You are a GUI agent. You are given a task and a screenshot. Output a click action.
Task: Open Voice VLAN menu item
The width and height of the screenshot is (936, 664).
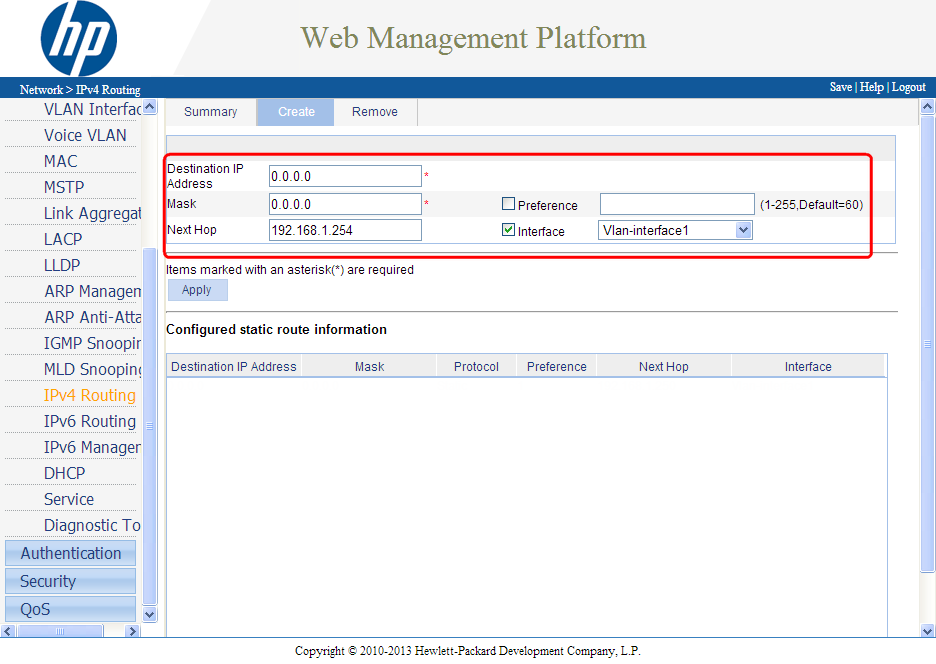[x=85, y=136]
